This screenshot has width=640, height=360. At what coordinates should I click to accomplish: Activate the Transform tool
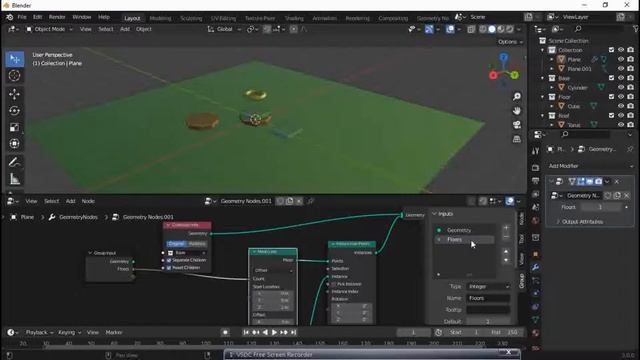pos(15,144)
